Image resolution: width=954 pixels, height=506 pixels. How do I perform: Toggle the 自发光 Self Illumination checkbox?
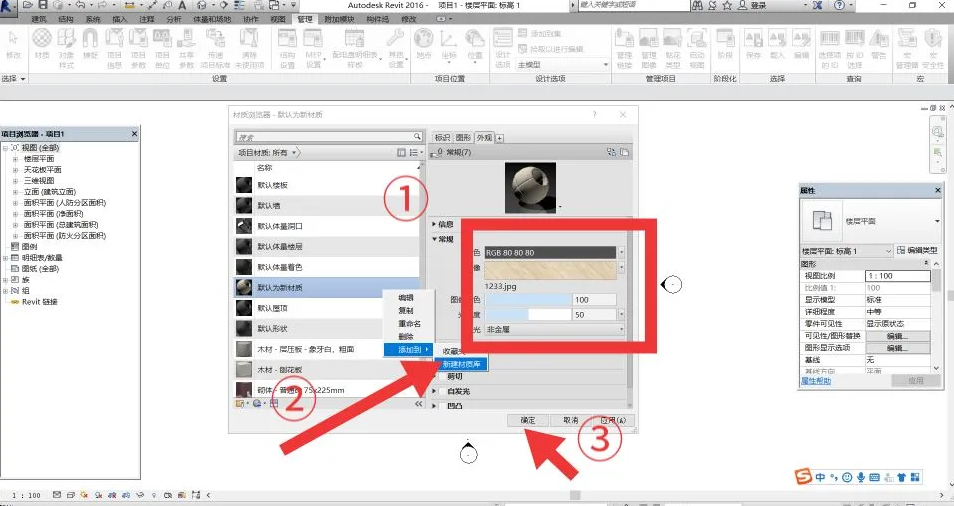[x=443, y=391]
